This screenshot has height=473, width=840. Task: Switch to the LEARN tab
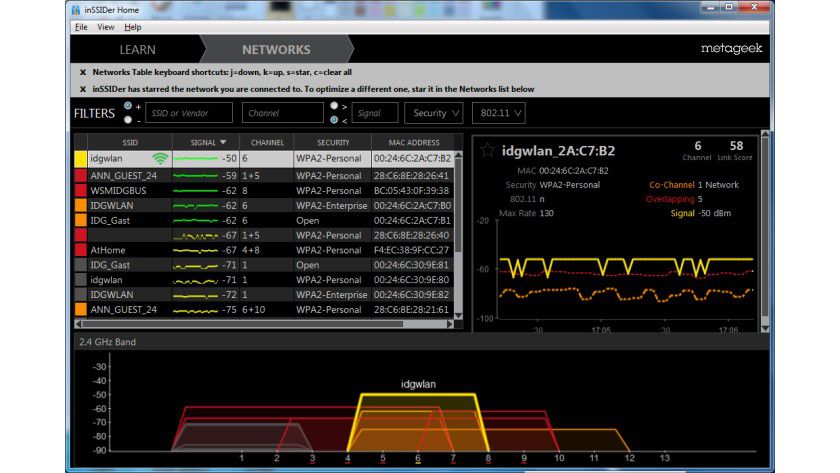click(137, 50)
